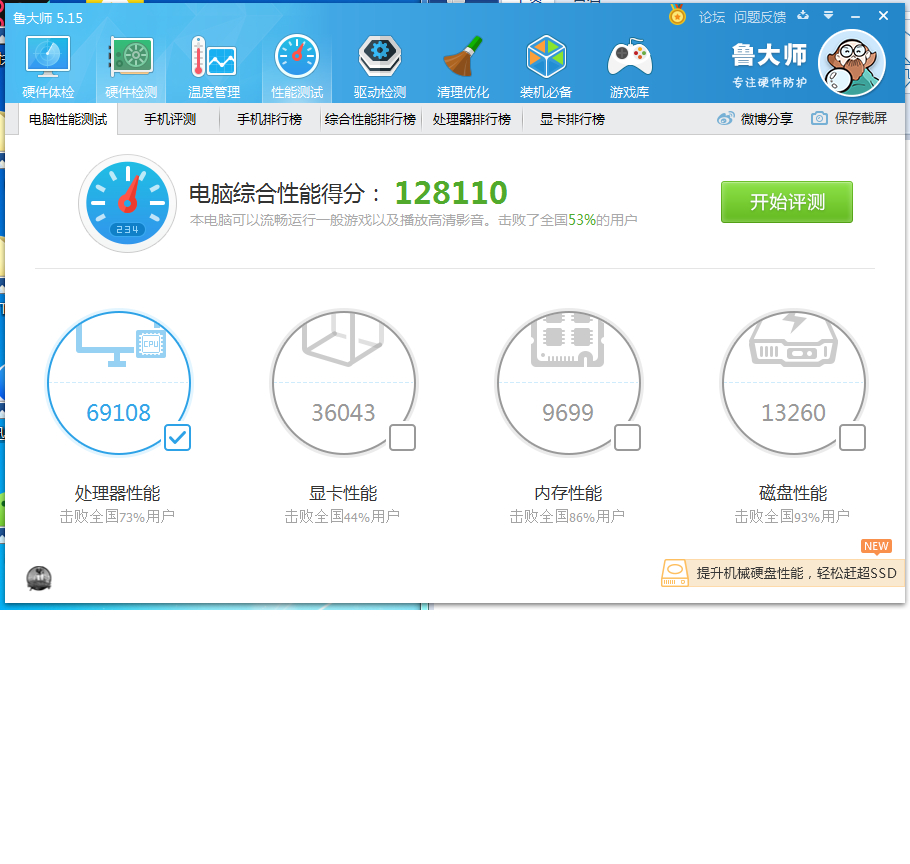Click 磁盘性能 label text

pos(793,493)
